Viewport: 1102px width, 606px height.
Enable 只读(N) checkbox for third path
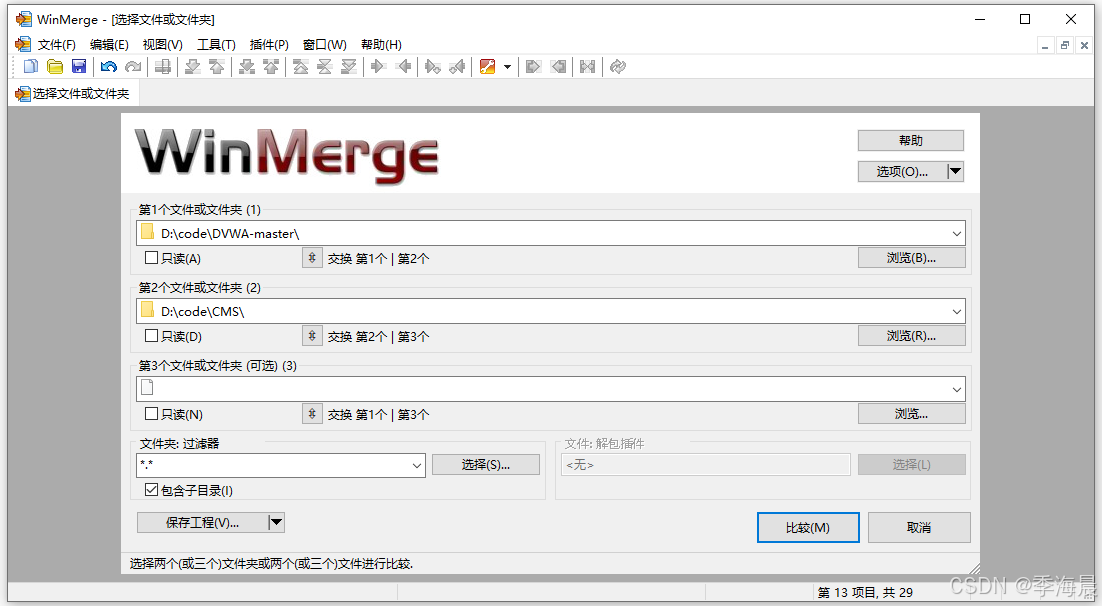point(151,414)
